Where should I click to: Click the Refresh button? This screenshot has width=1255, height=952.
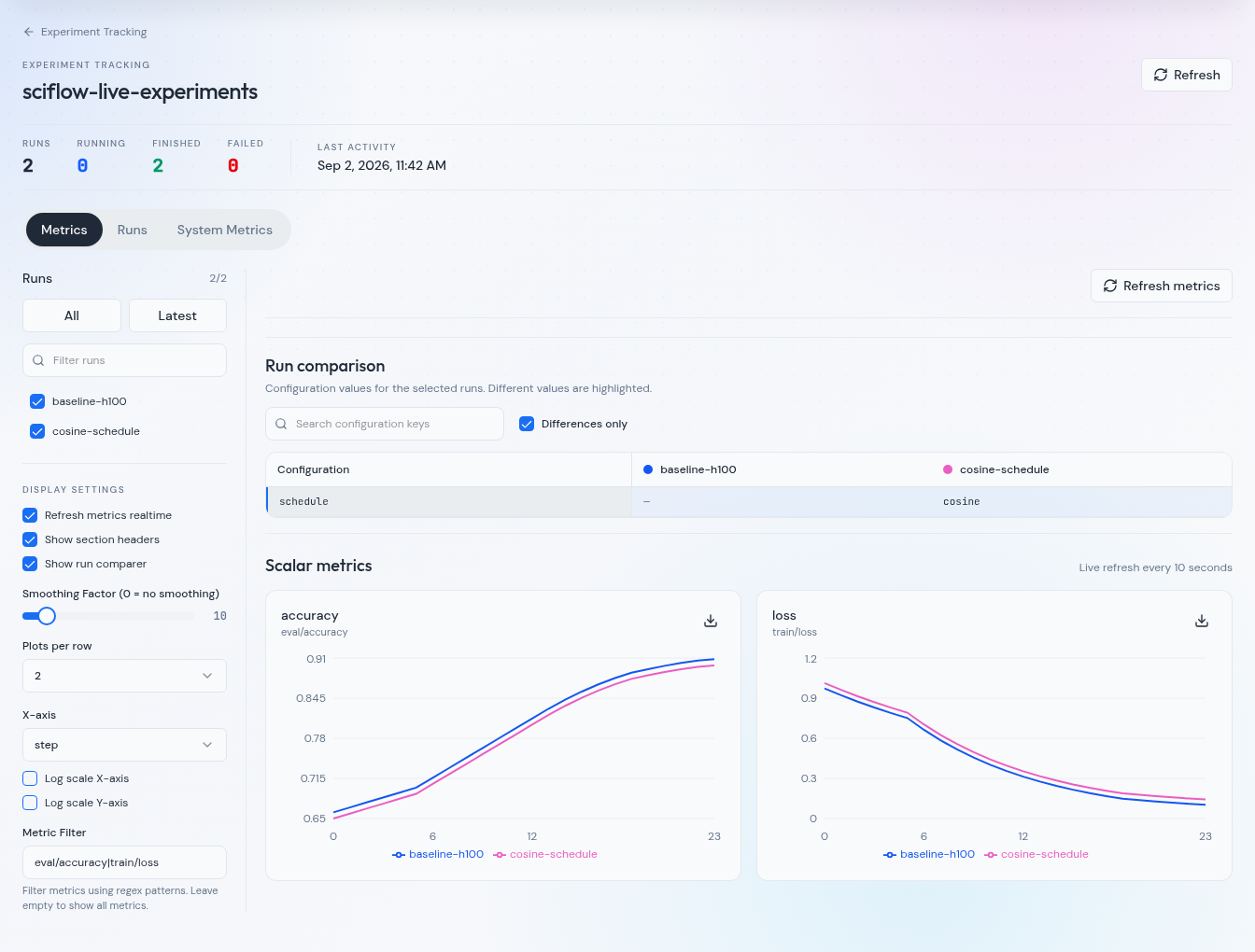pyautogui.click(x=1187, y=75)
